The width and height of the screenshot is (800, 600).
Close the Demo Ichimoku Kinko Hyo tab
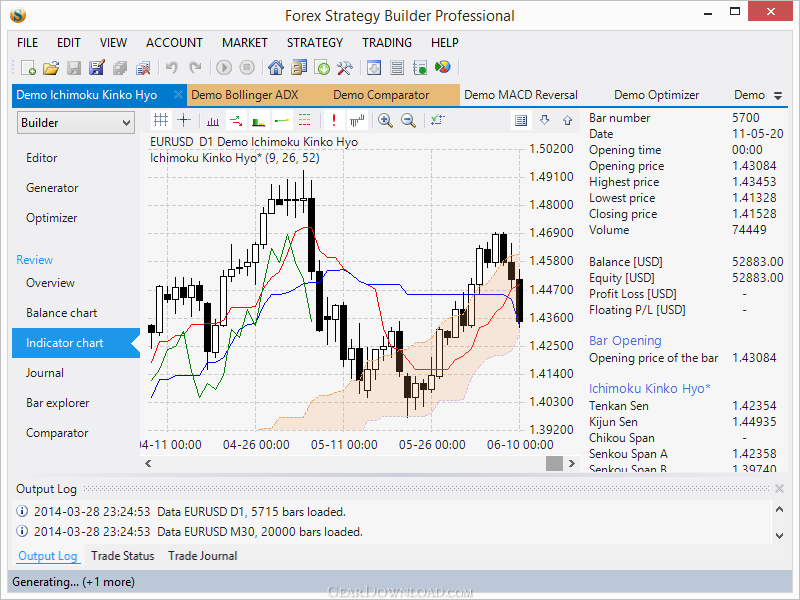coord(178,94)
